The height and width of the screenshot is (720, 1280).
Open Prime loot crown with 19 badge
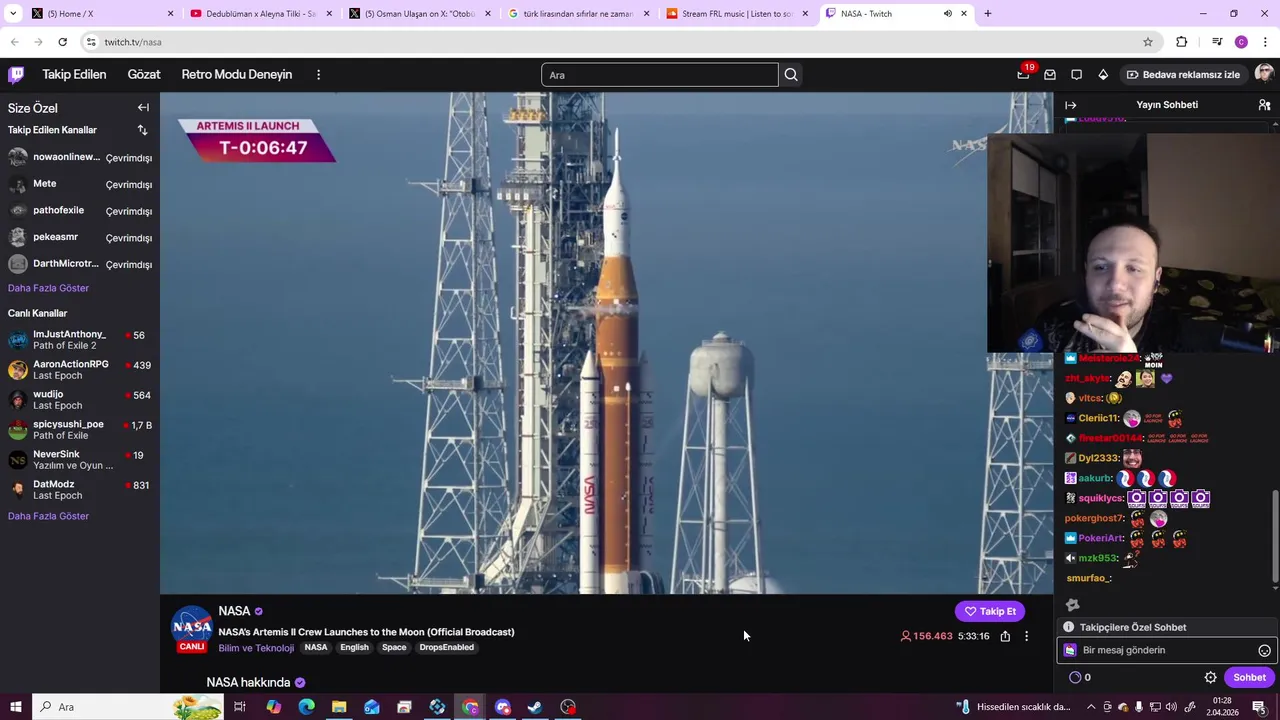(x=1023, y=74)
